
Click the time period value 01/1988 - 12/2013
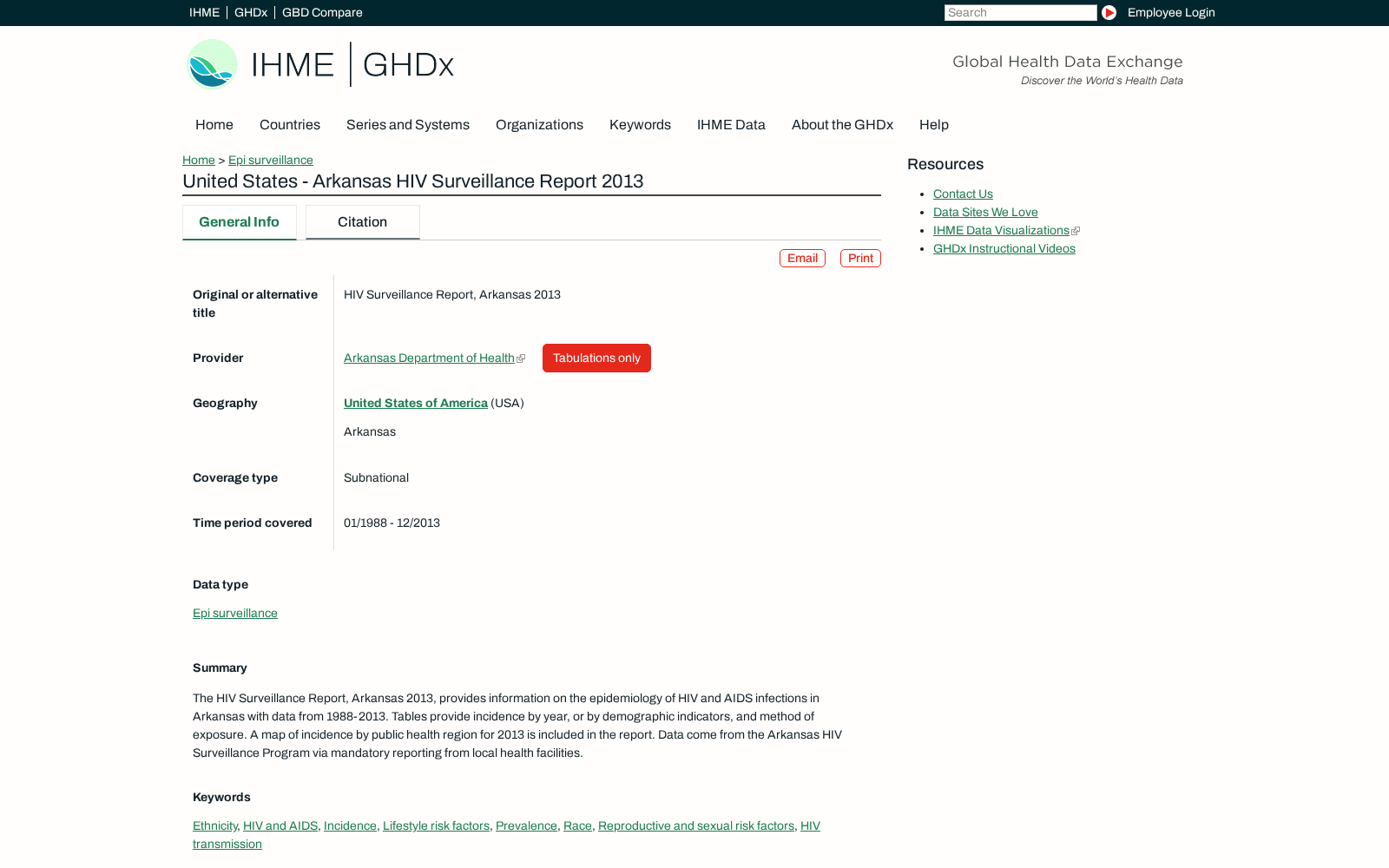pos(392,523)
